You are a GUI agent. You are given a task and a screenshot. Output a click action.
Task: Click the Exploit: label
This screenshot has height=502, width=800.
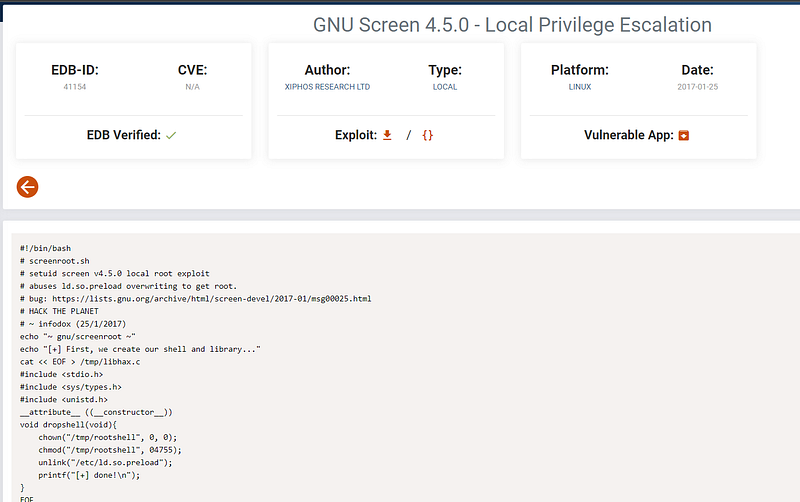tap(356, 135)
